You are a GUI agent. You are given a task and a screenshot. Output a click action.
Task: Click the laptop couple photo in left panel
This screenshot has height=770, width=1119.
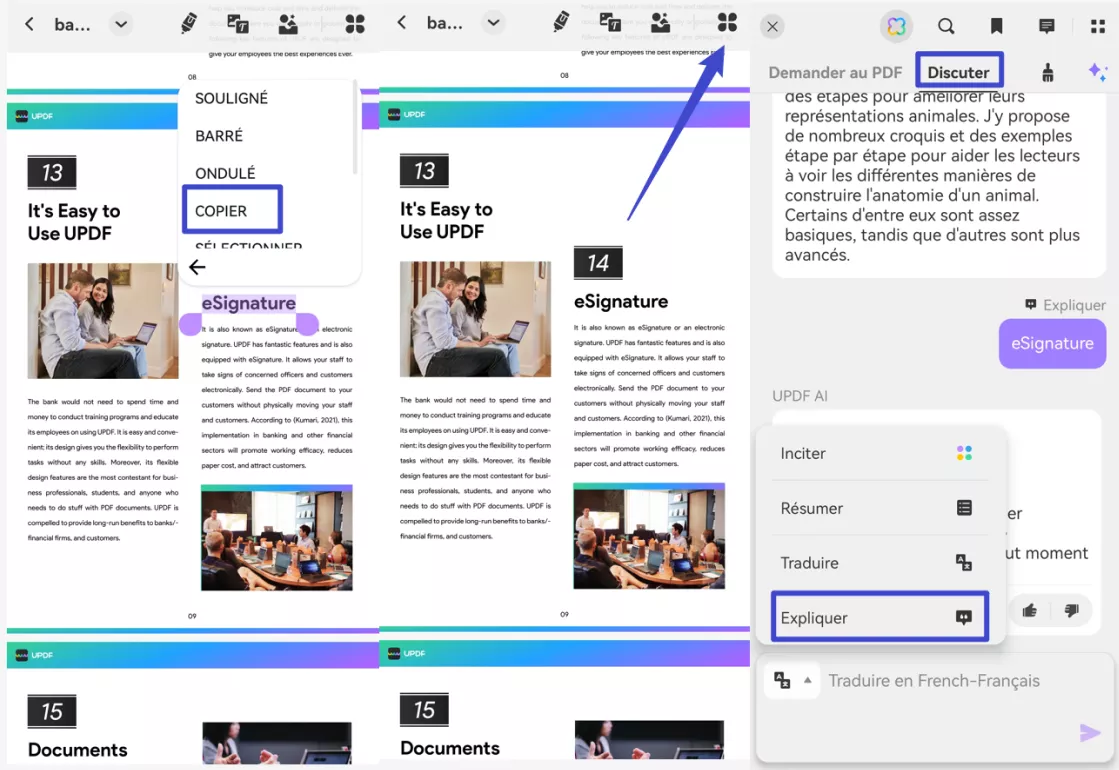[x=103, y=320]
